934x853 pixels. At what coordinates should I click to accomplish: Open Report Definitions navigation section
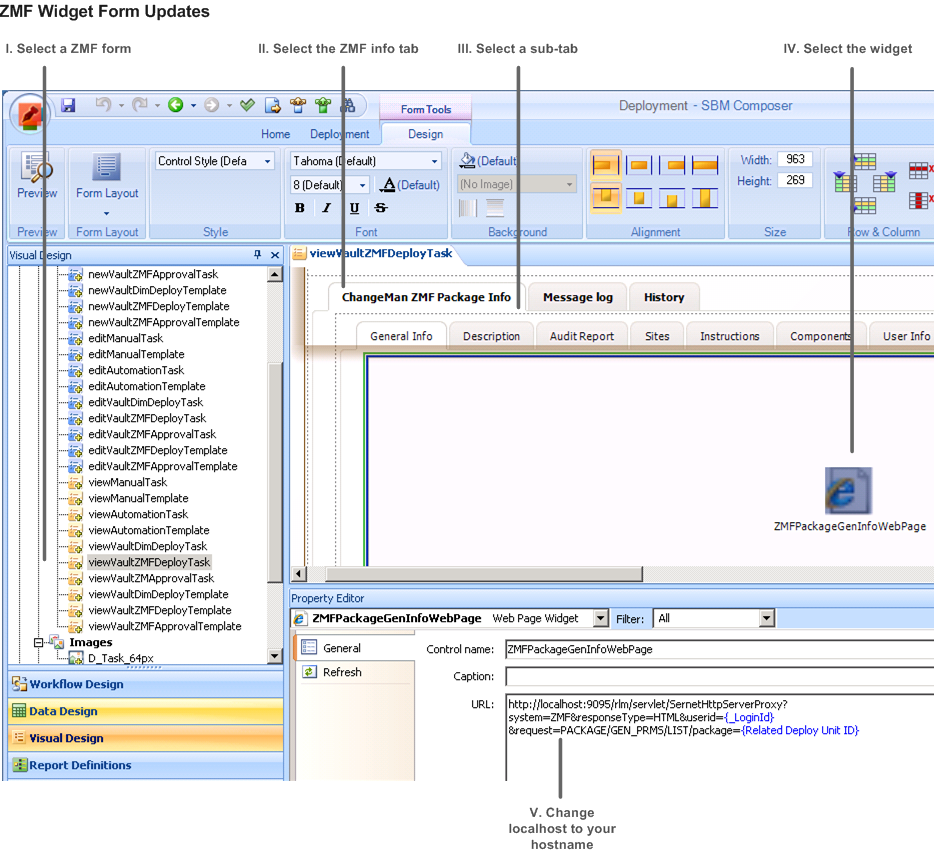146,765
